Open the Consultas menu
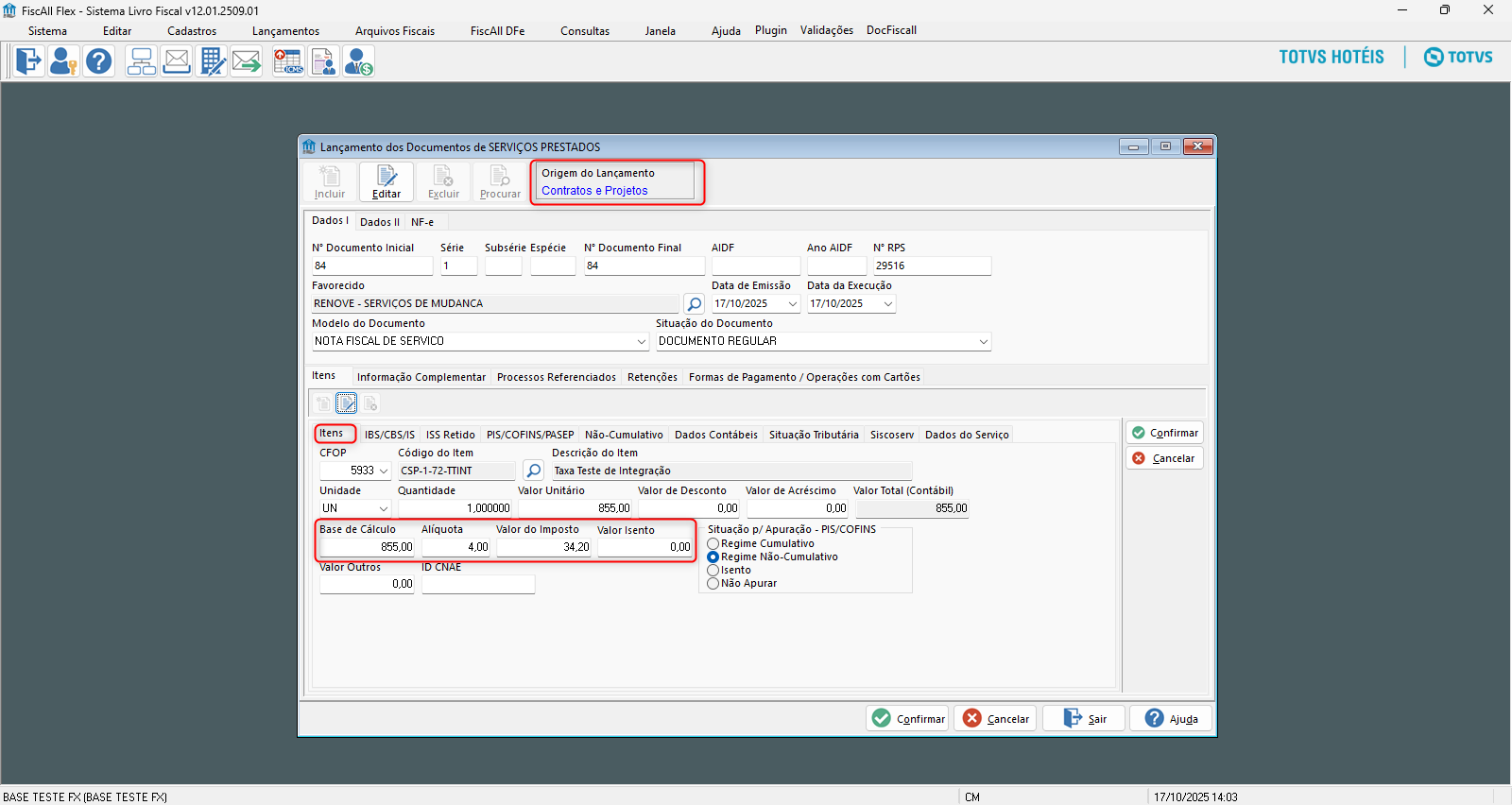Image resolution: width=1512 pixels, height=805 pixels. (585, 31)
